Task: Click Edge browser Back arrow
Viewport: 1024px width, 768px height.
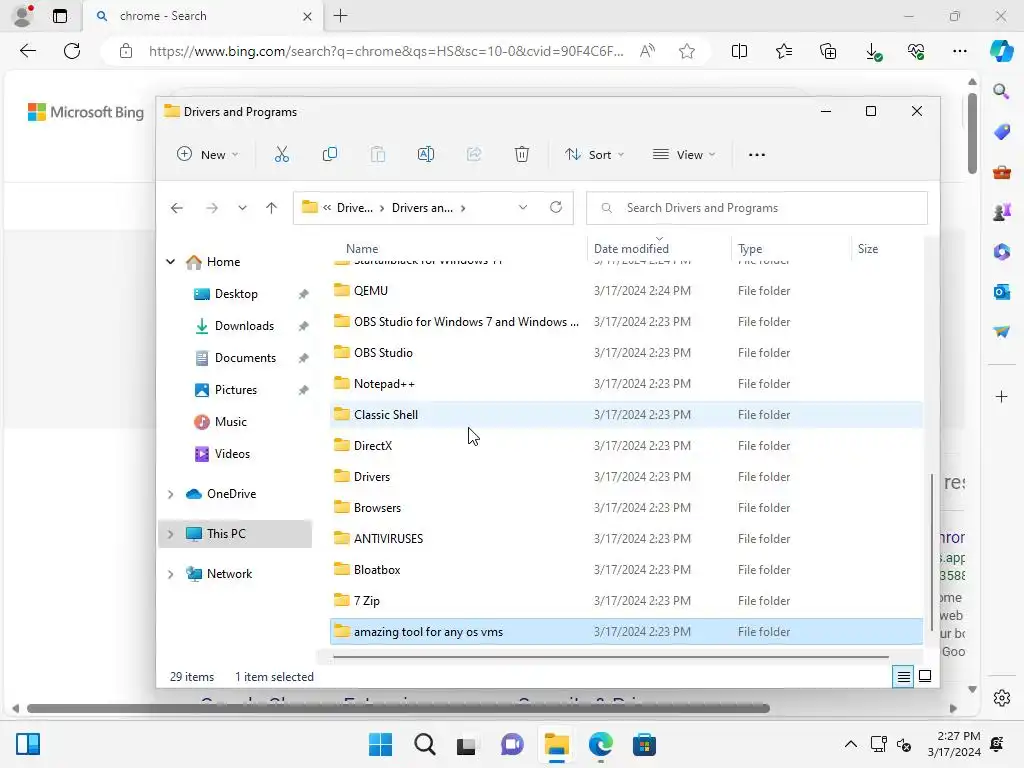Action: 27,51
